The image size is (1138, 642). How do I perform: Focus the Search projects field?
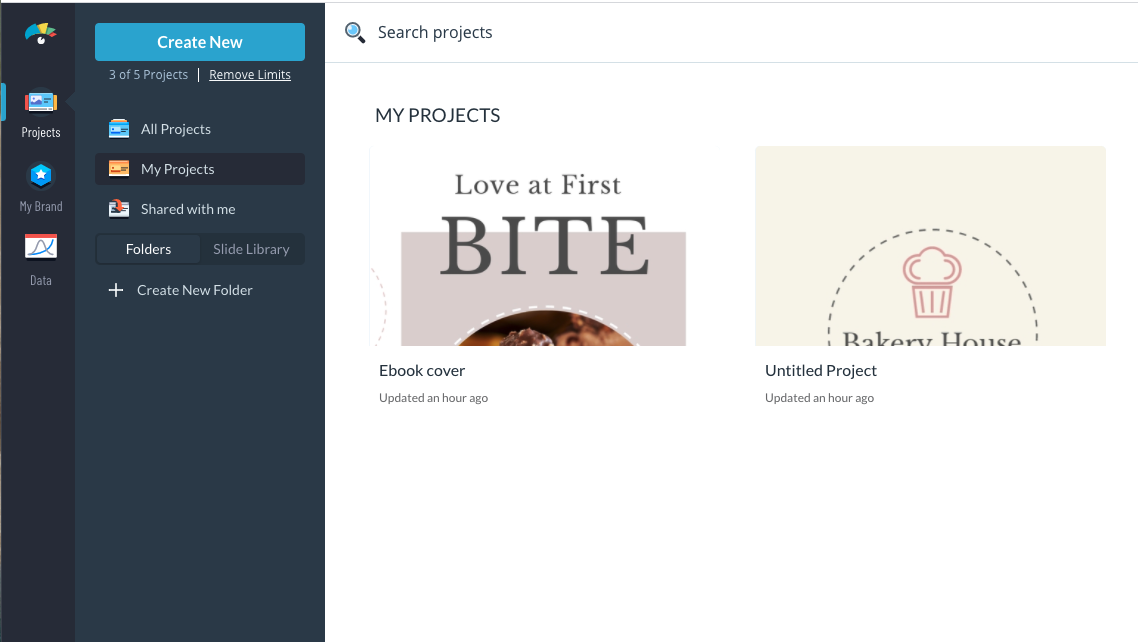click(600, 33)
